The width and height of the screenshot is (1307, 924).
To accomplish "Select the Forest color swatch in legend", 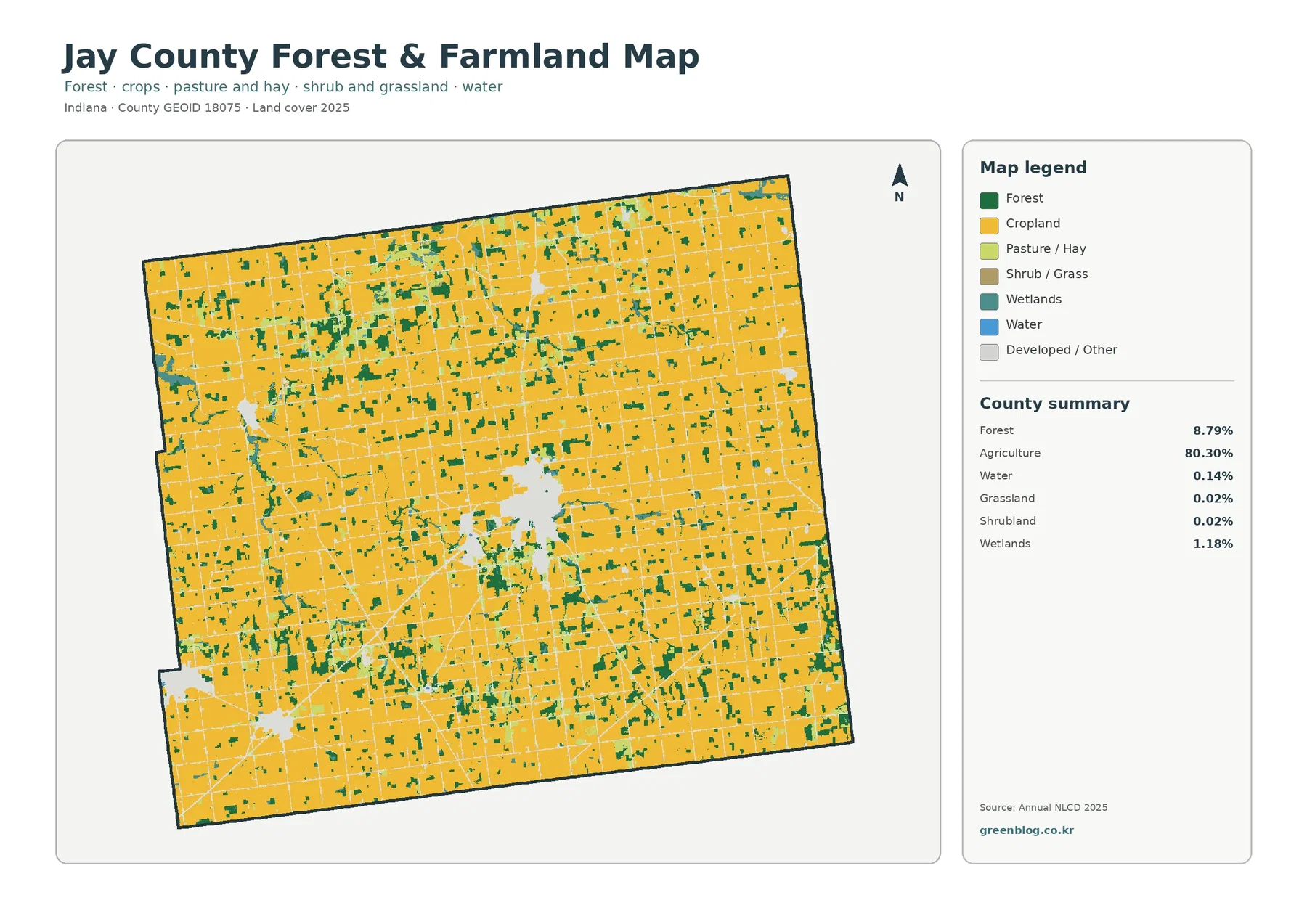I will coord(989,200).
